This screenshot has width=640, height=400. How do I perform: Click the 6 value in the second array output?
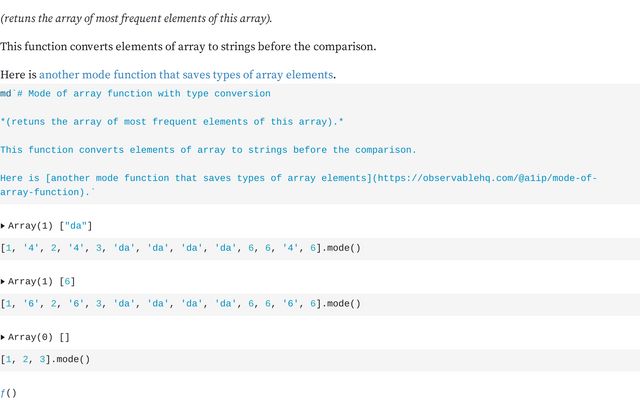pyautogui.click(x=68, y=282)
